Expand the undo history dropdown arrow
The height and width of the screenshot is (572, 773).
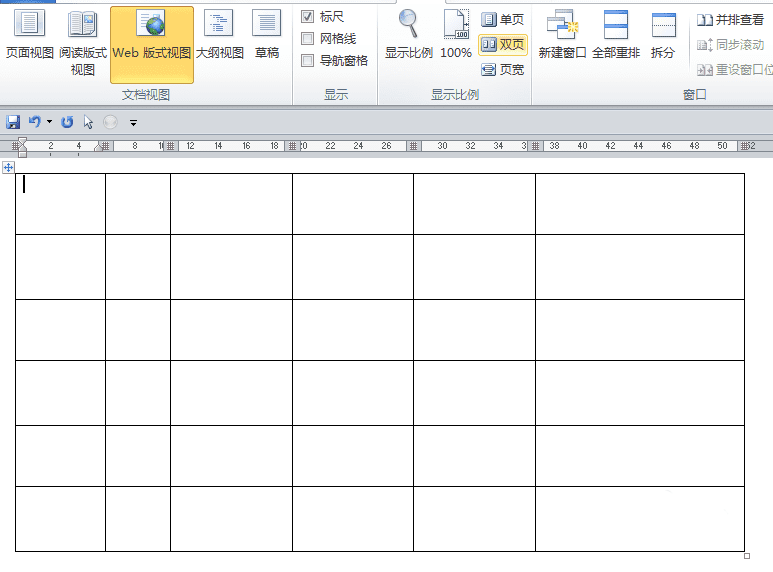point(49,122)
